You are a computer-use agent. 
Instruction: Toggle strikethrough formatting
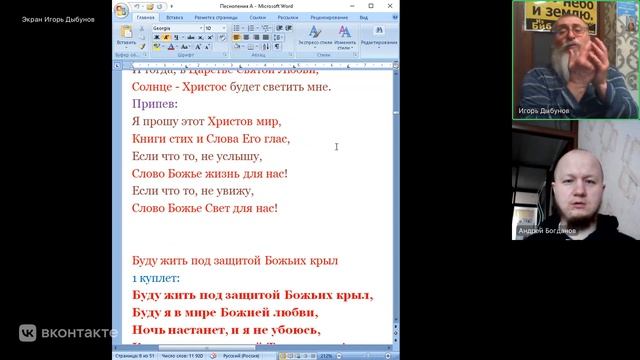[x=191, y=38]
